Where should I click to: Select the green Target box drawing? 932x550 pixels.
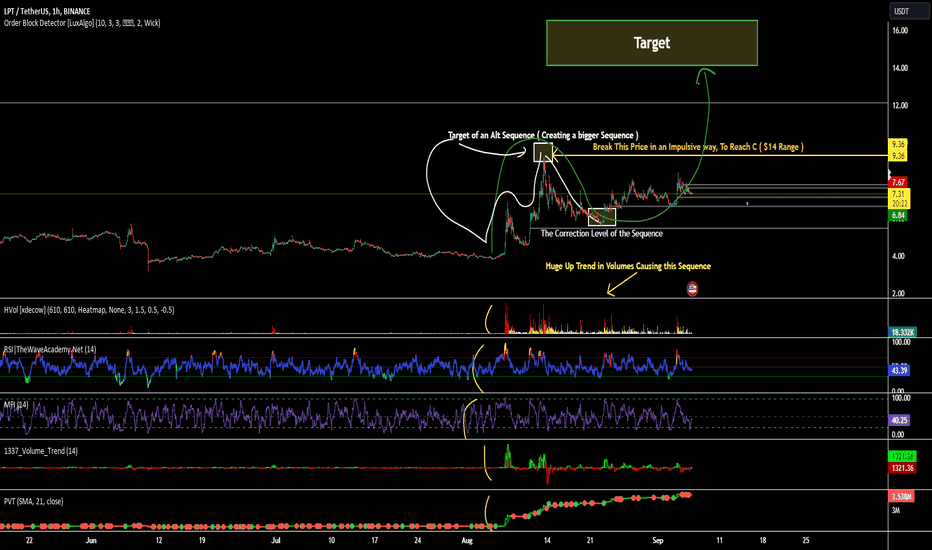click(x=652, y=43)
